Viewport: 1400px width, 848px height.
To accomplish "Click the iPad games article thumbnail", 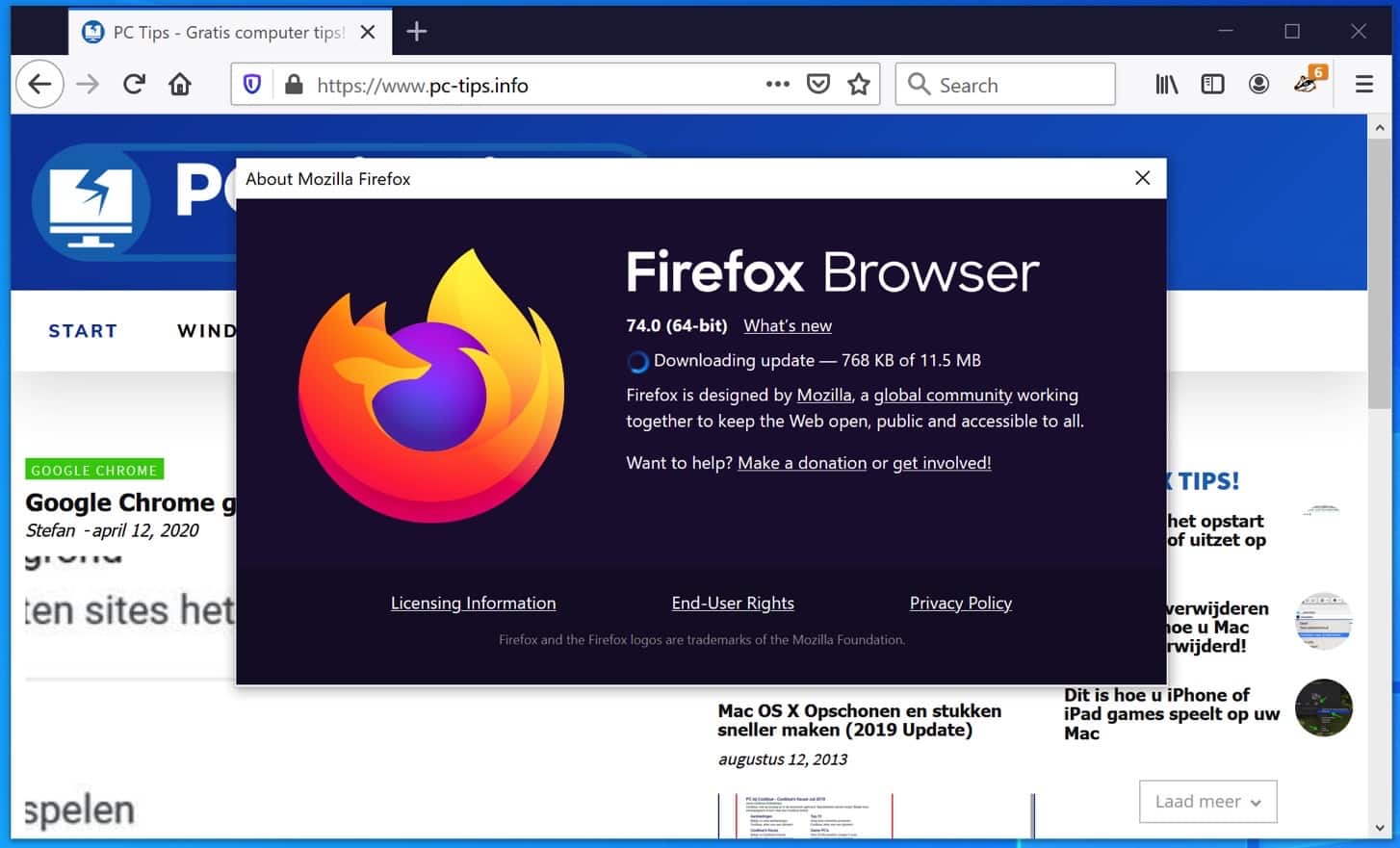I will pyautogui.click(x=1324, y=707).
